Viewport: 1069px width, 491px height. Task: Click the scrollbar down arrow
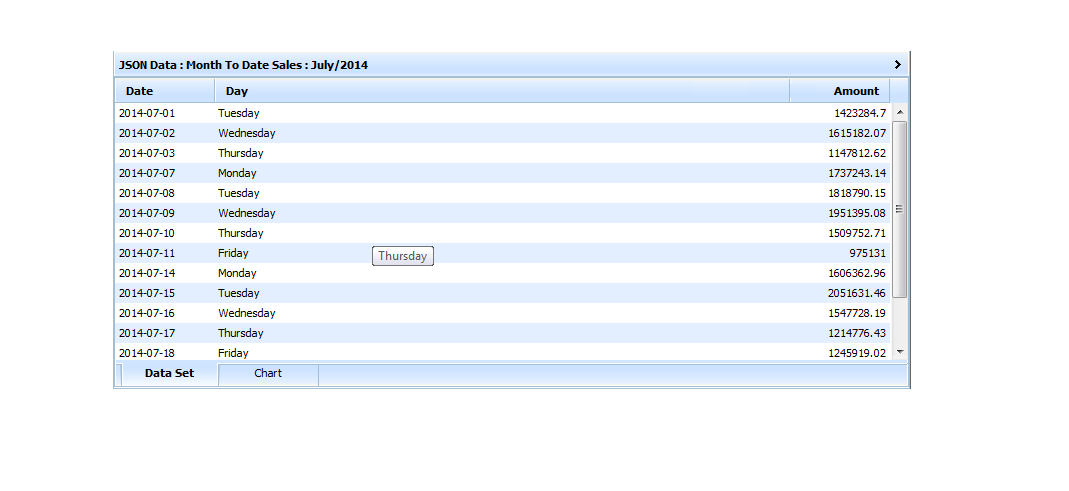coord(899,352)
